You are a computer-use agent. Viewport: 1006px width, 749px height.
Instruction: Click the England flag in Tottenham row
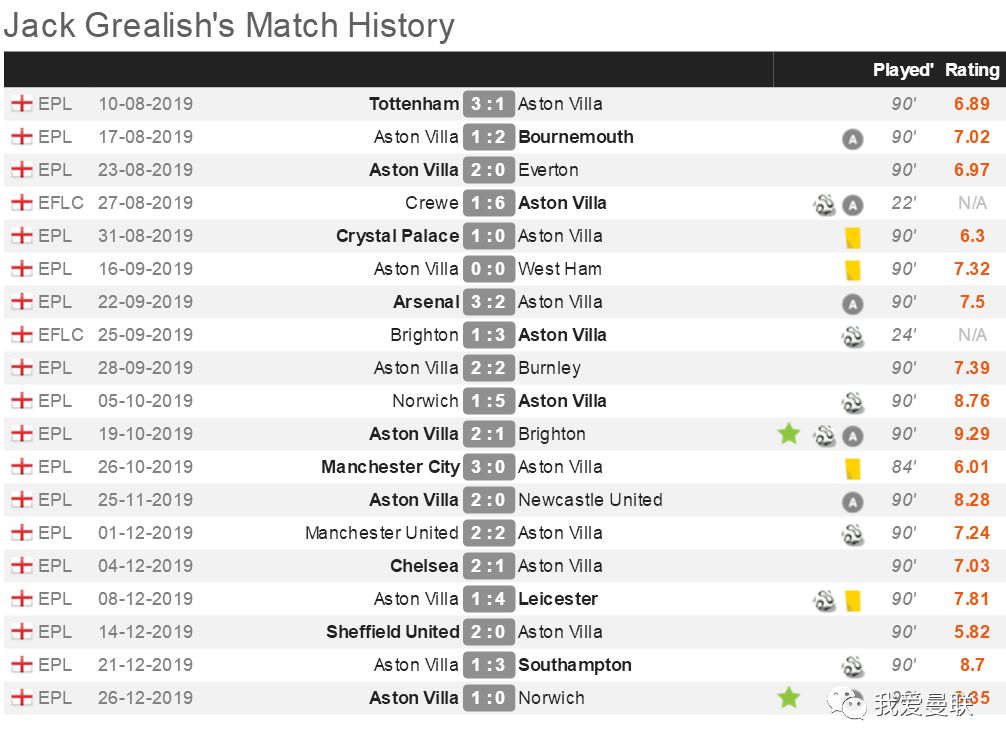tap(22, 103)
